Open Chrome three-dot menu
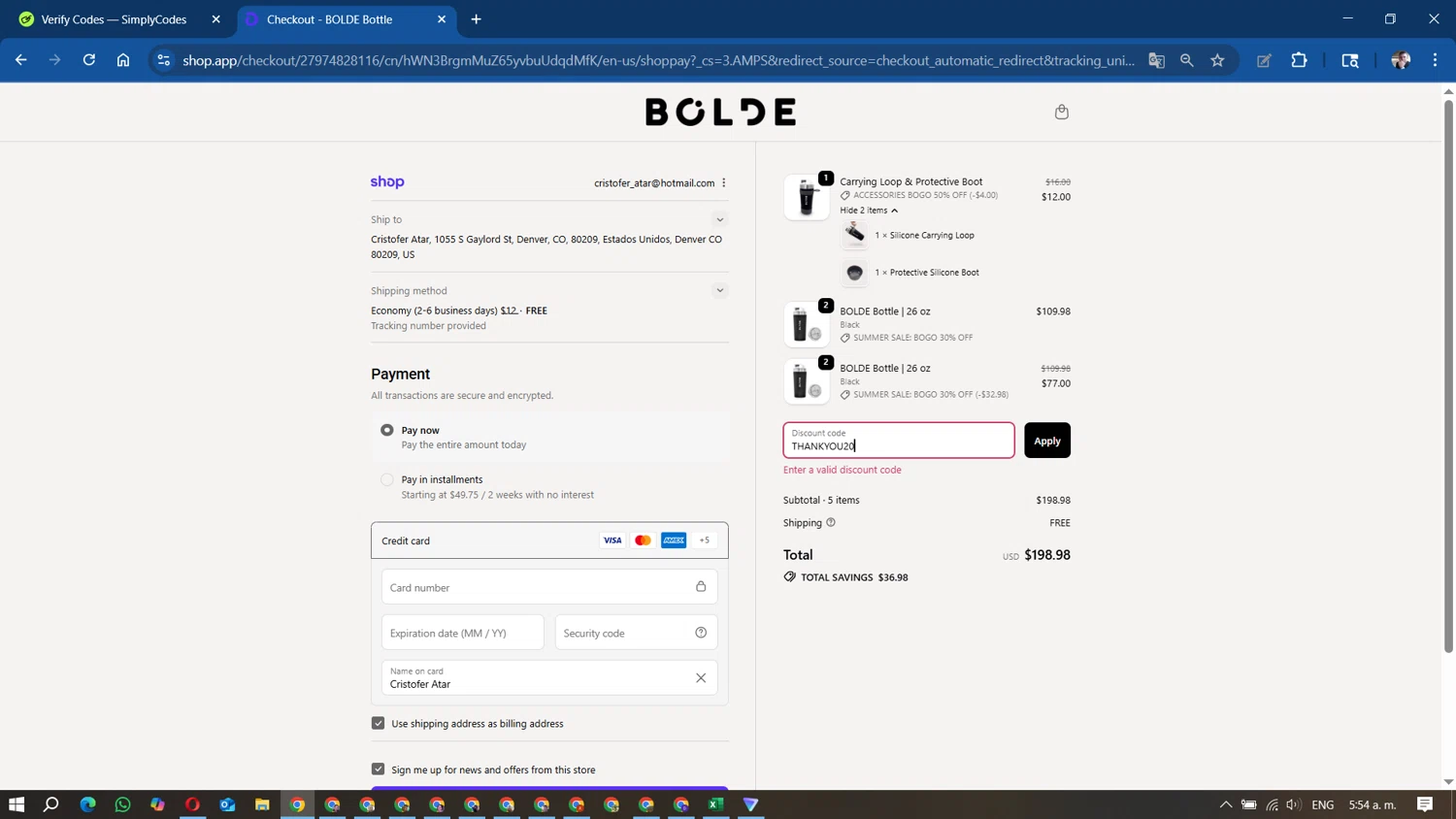1456x819 pixels. [1435, 60]
